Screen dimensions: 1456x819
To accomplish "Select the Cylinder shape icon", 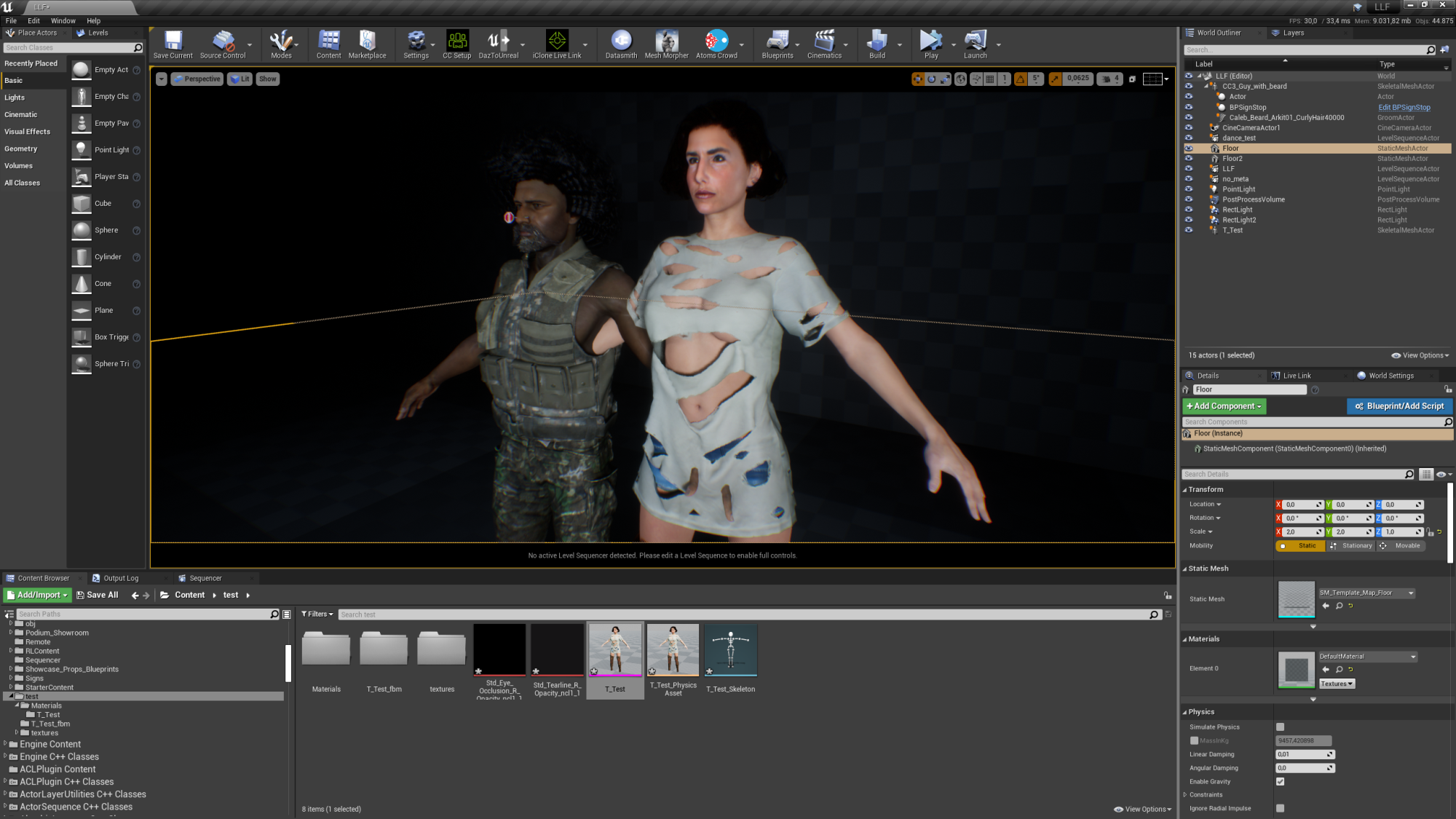I will [82, 257].
